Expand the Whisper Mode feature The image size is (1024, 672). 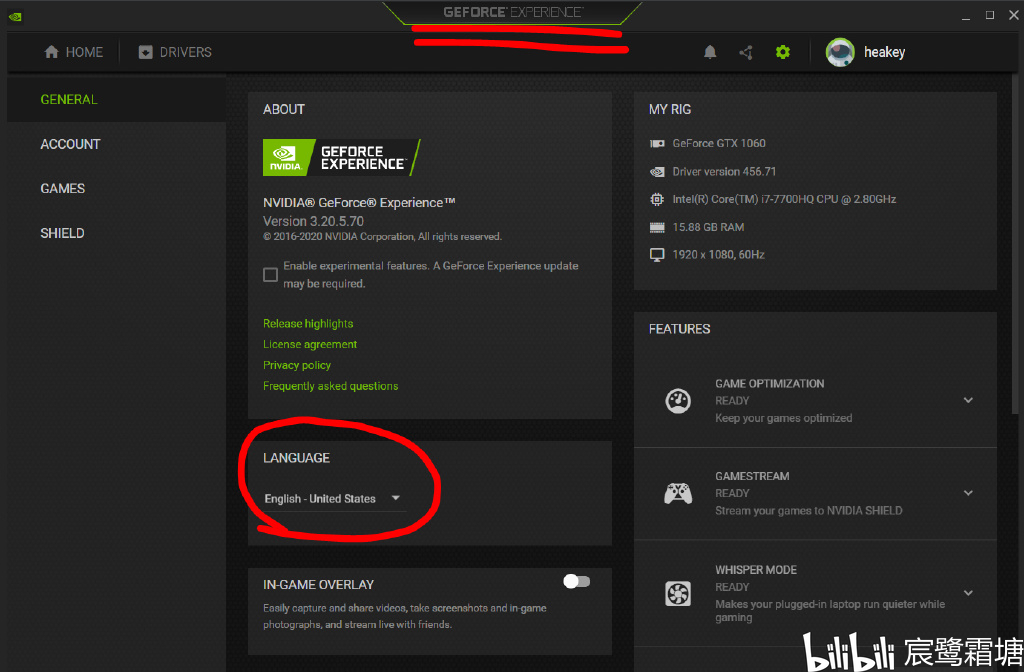tap(968, 593)
